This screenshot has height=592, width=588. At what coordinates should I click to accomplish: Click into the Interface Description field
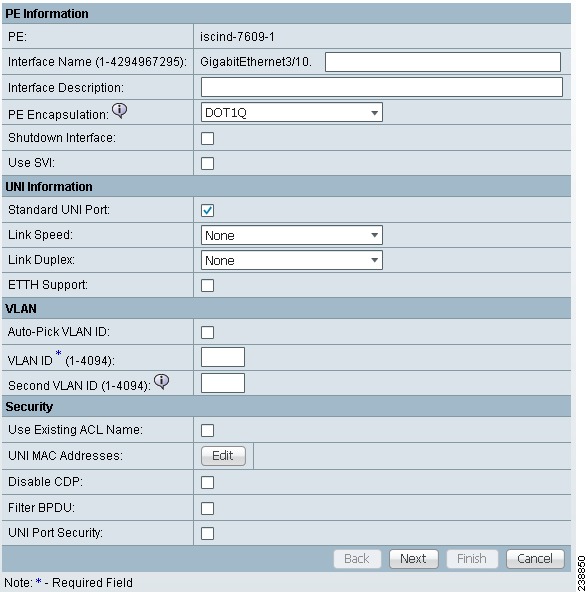382,87
